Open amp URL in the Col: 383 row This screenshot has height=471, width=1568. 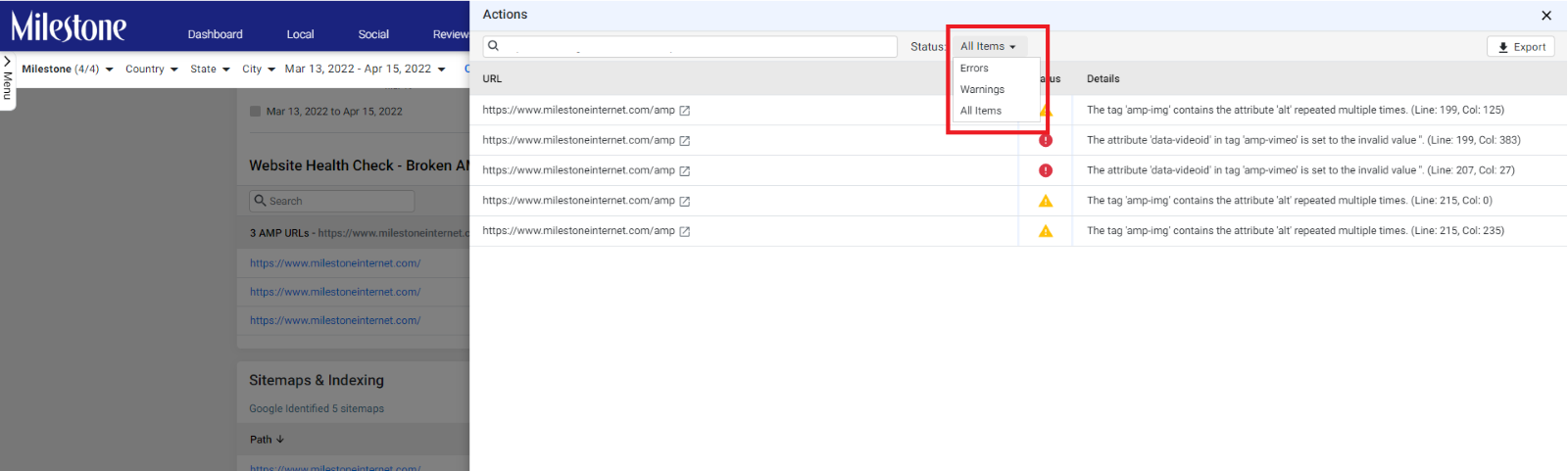pyautogui.click(x=578, y=141)
